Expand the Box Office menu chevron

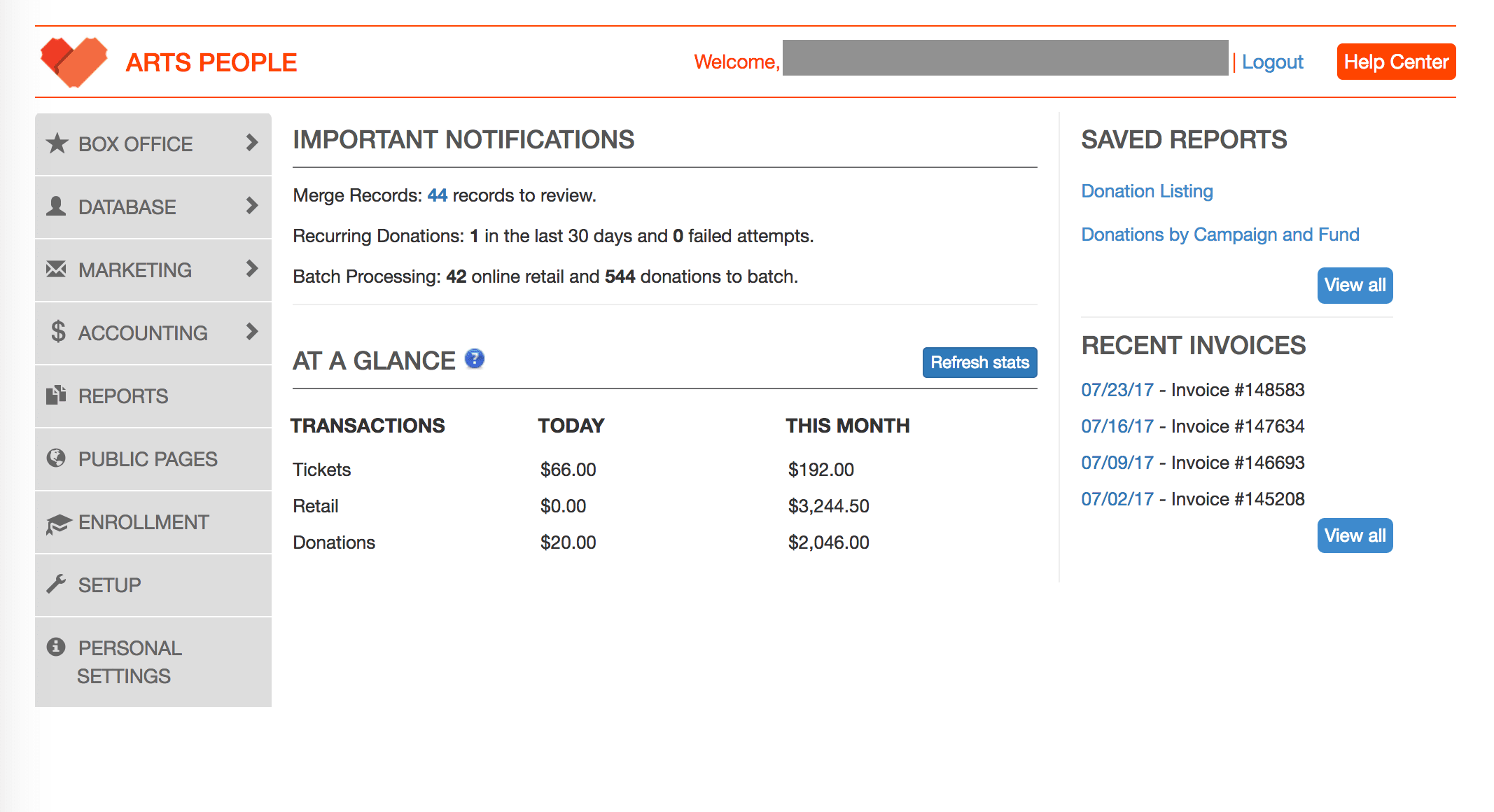[x=252, y=143]
